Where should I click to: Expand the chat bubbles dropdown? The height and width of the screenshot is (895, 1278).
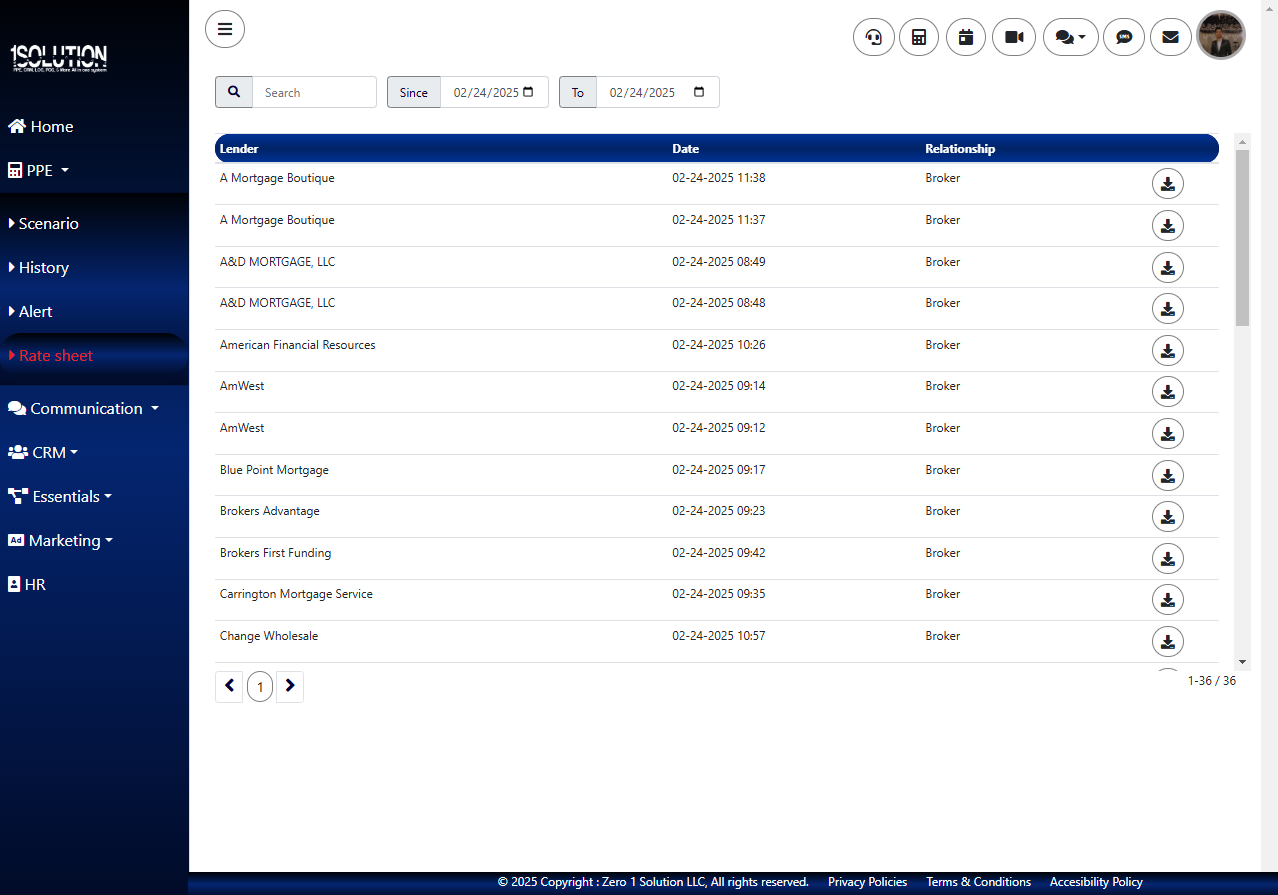pos(1070,38)
